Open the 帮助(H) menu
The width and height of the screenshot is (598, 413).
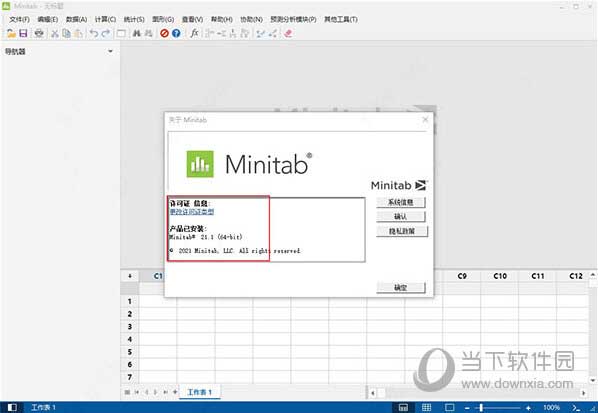pyautogui.click(x=222, y=19)
